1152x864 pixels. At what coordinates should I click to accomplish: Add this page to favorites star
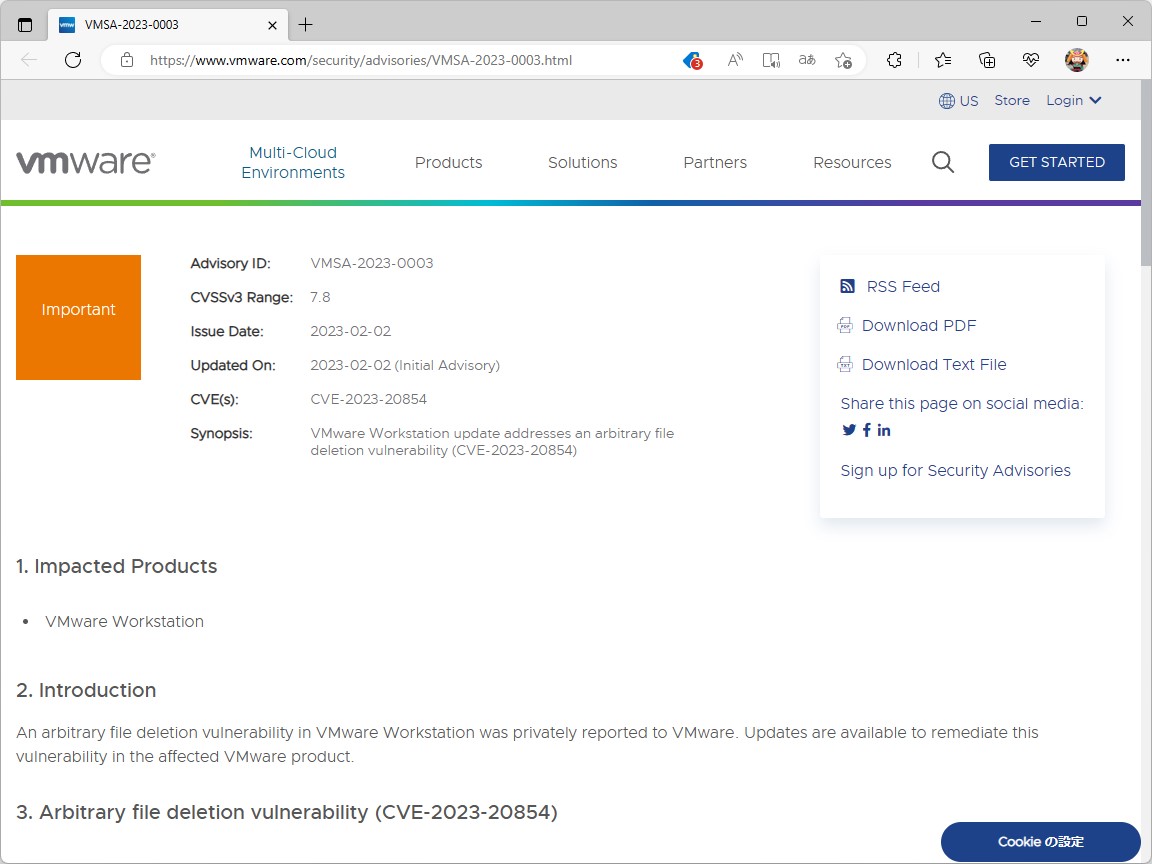tap(843, 60)
